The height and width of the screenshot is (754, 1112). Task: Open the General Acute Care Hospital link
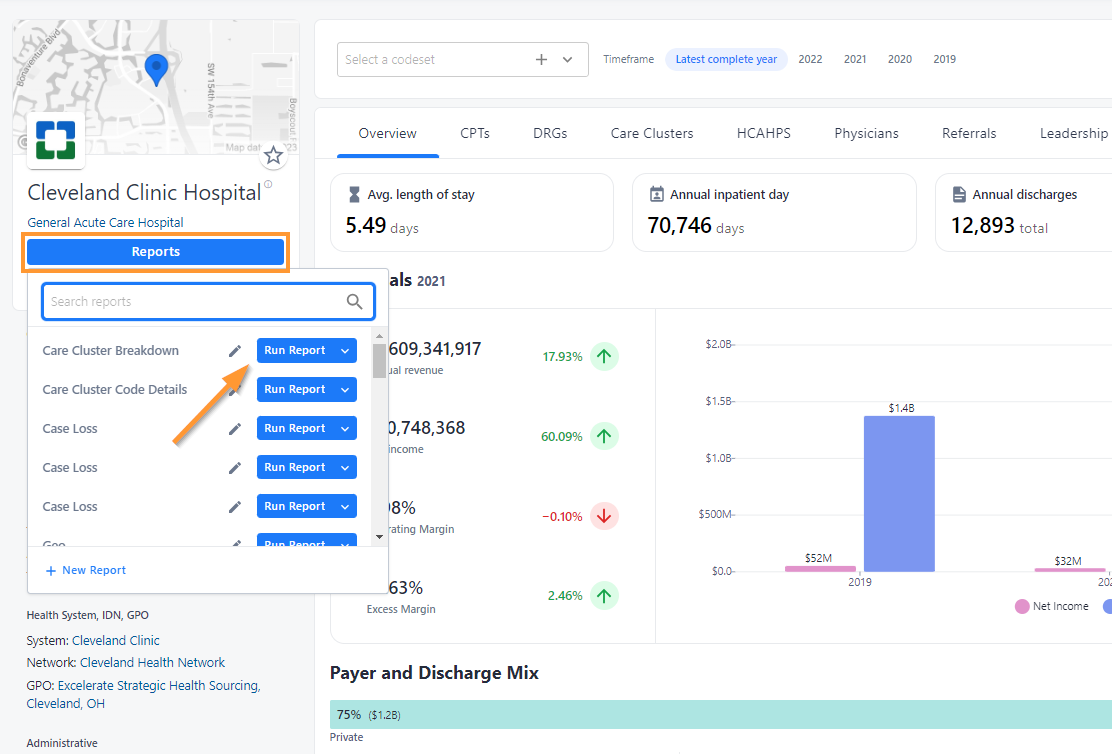(x=105, y=223)
